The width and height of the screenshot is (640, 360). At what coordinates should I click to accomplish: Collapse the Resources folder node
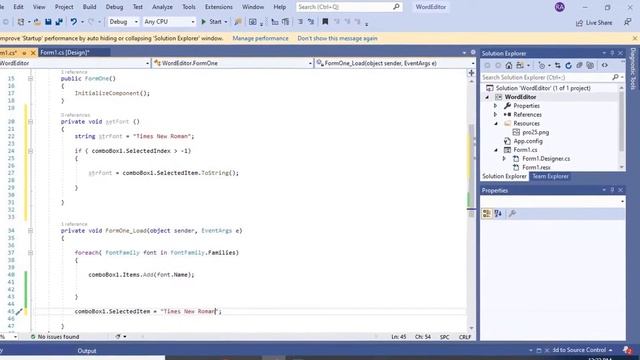point(496,124)
